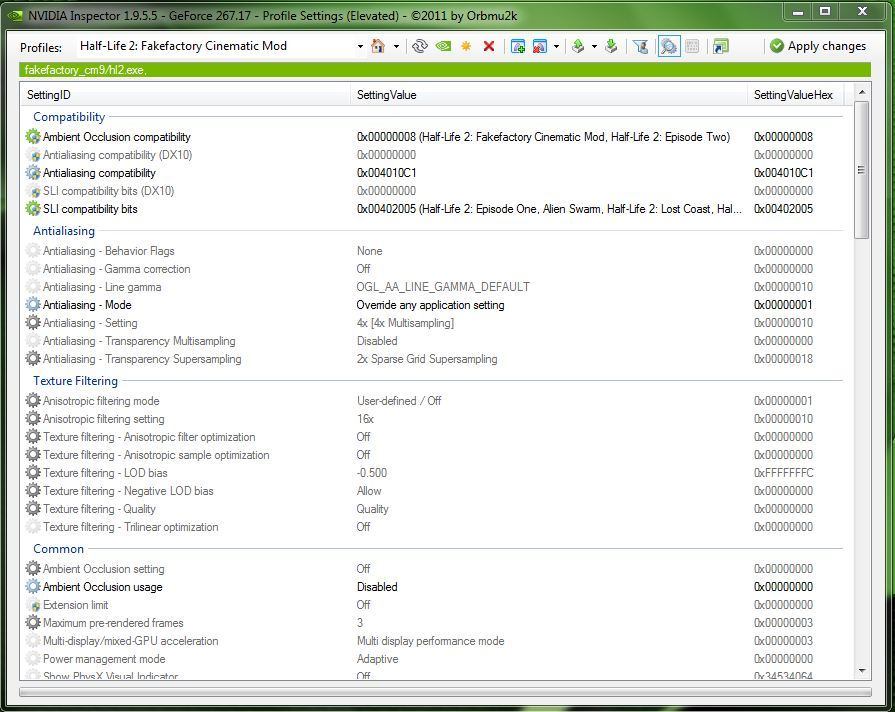Select 'Power management mode' row
Image resolution: width=895 pixels, height=712 pixels.
432,658
